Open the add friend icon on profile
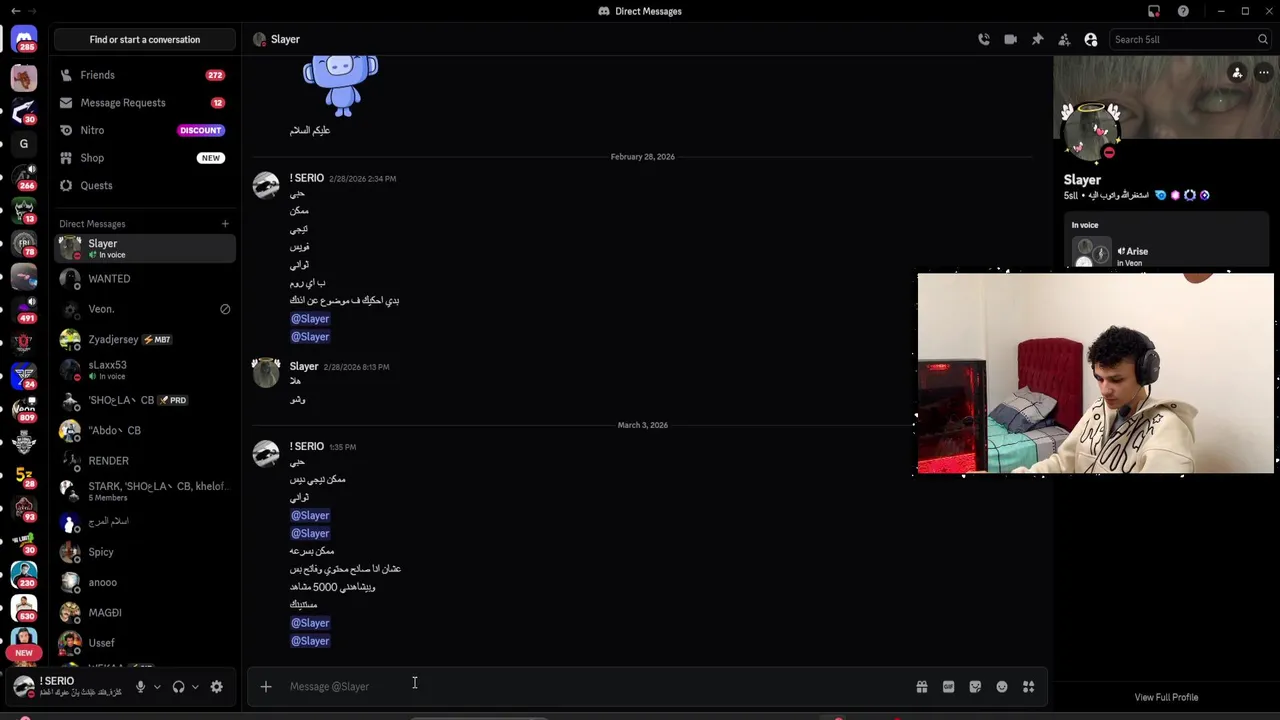Viewport: 1280px width, 720px height. tap(1237, 73)
